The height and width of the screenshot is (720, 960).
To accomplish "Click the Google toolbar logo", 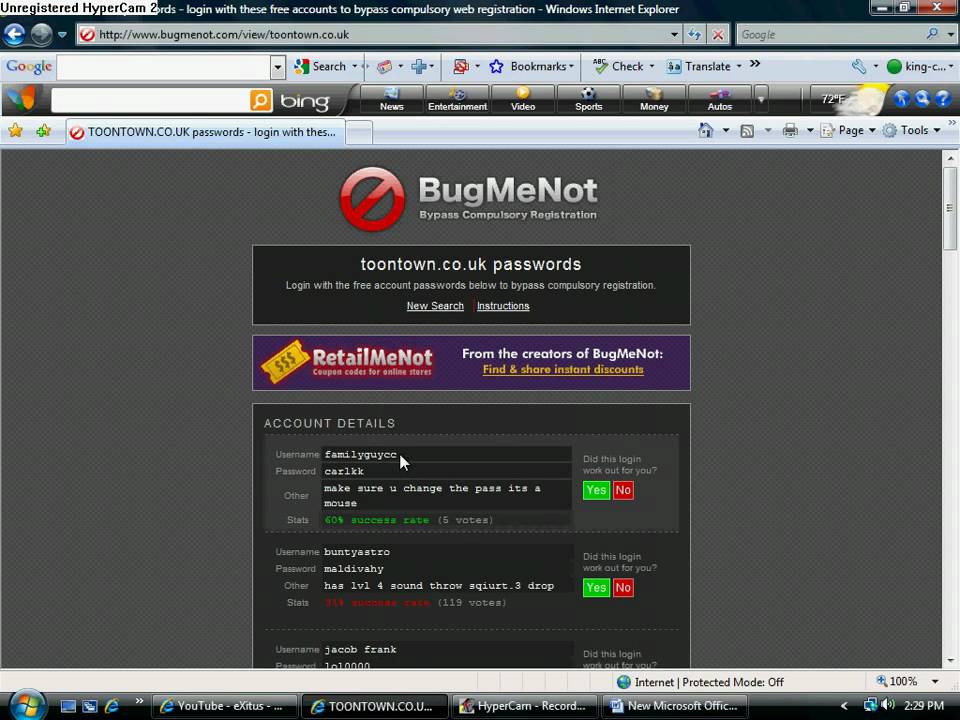I will coord(29,66).
